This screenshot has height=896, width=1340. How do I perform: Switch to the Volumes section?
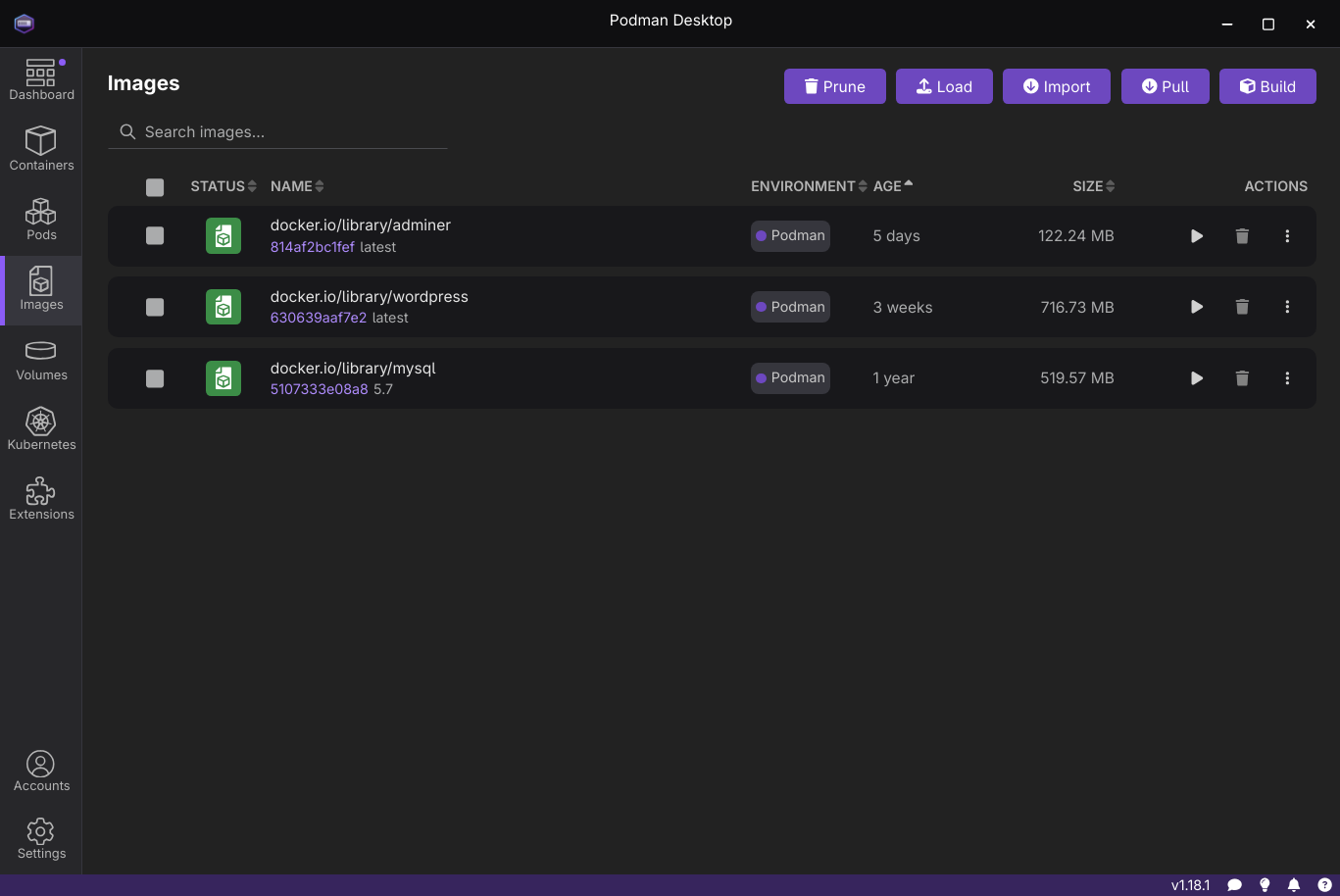(x=41, y=360)
